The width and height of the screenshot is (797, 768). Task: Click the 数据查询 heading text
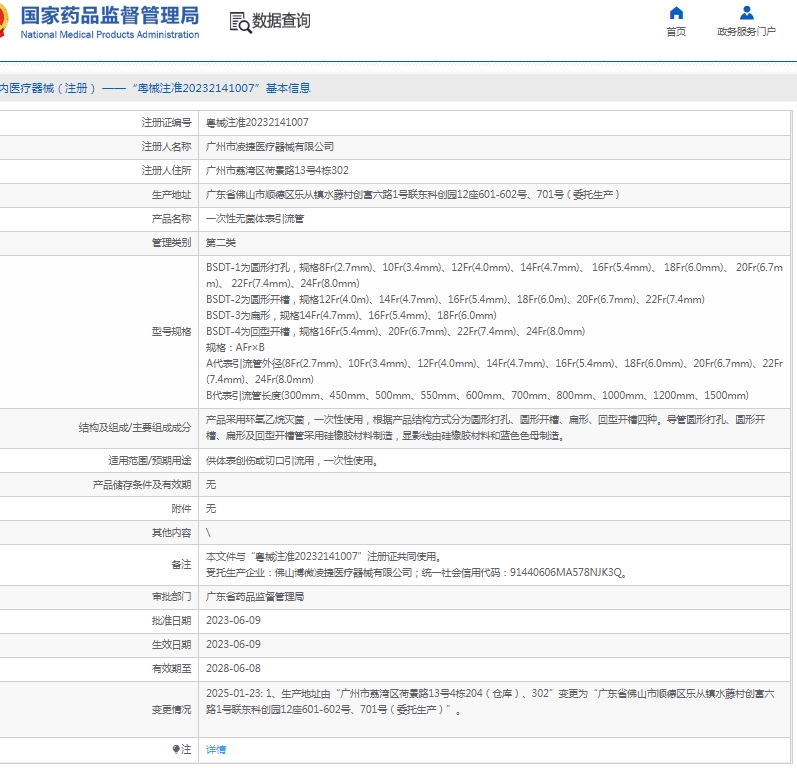[x=281, y=21]
